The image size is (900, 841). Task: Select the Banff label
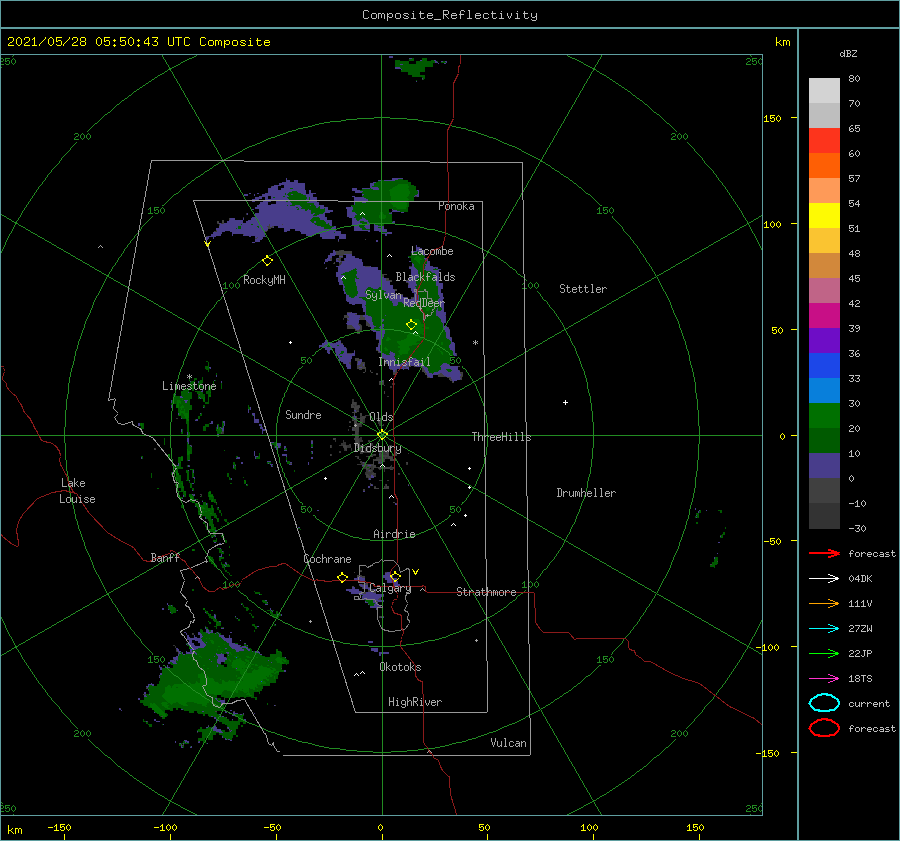click(x=165, y=557)
